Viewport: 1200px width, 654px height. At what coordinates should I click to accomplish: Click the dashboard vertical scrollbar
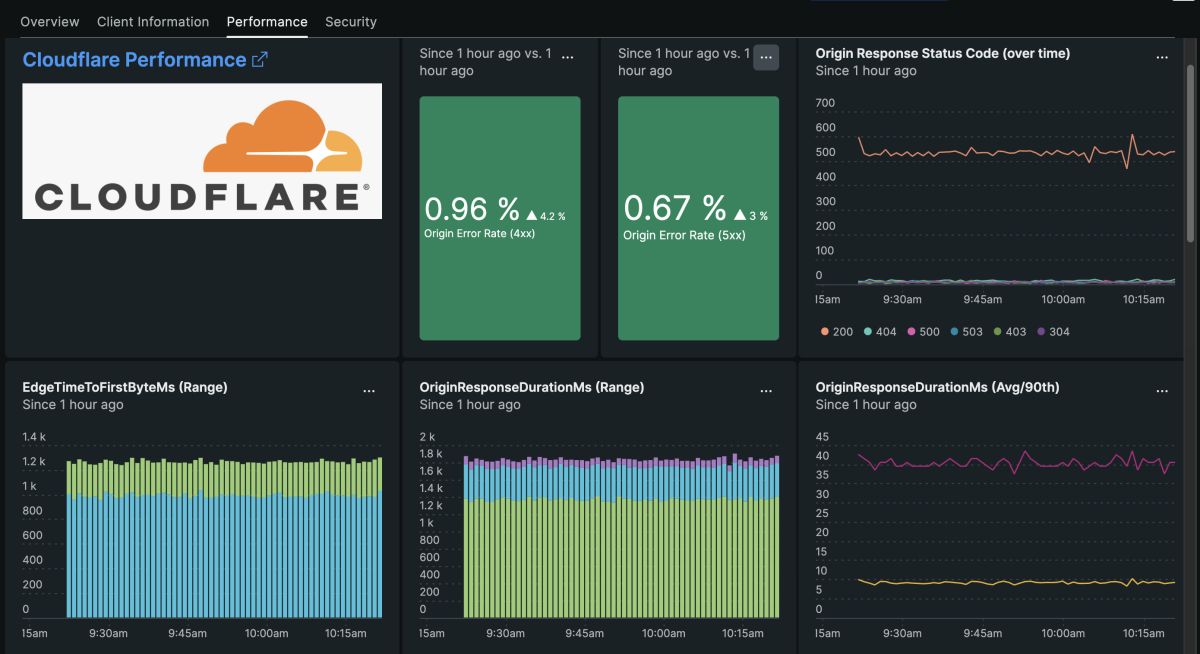(1189, 150)
